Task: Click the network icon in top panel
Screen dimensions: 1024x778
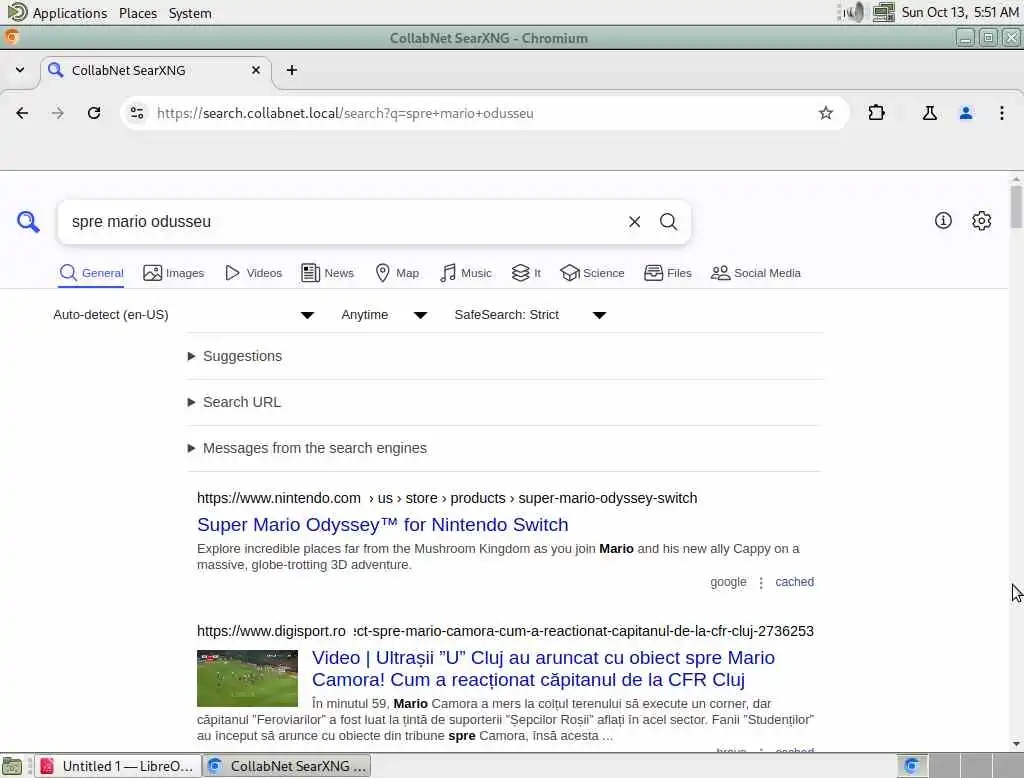Action: point(884,12)
